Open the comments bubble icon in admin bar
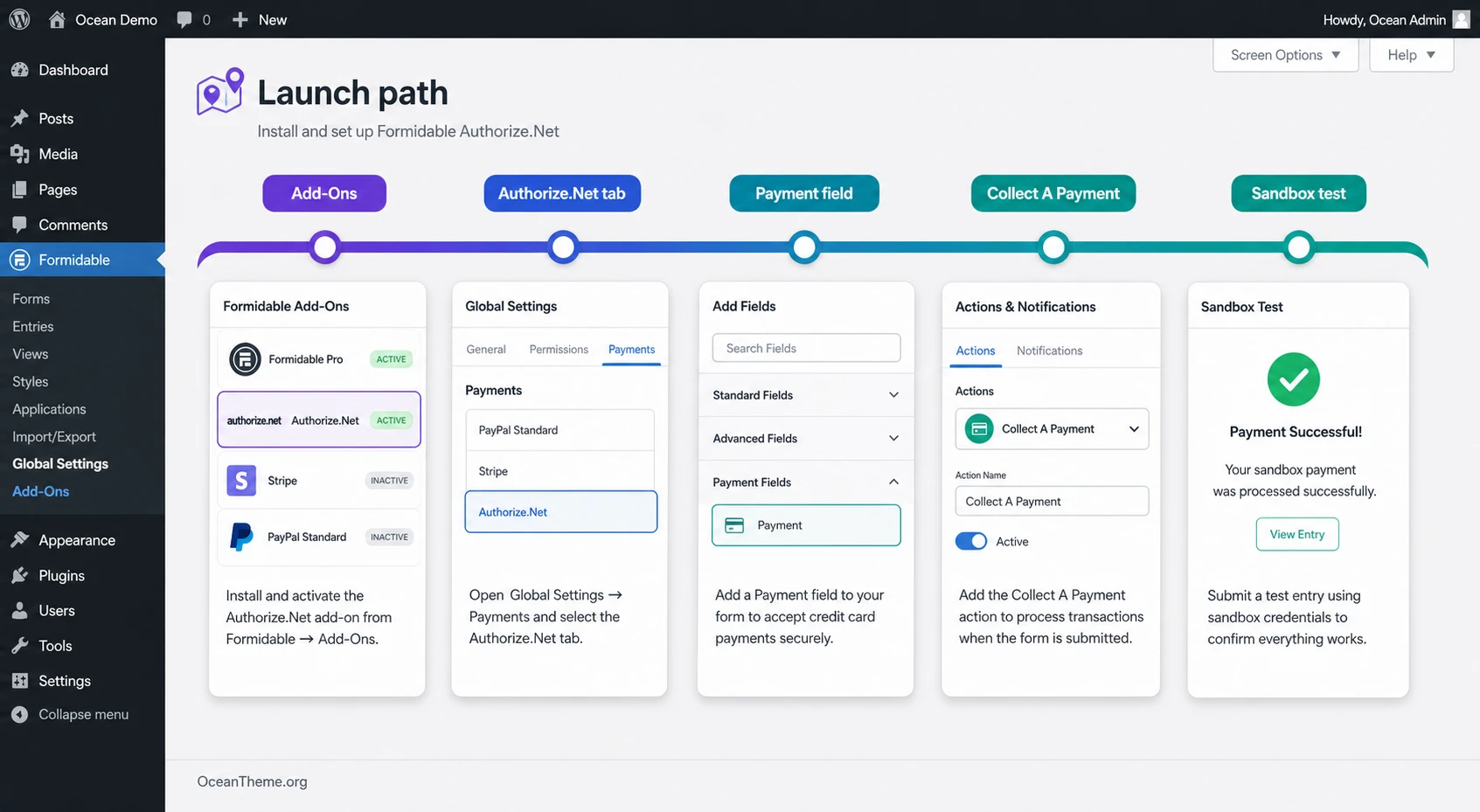1480x812 pixels. point(184,19)
